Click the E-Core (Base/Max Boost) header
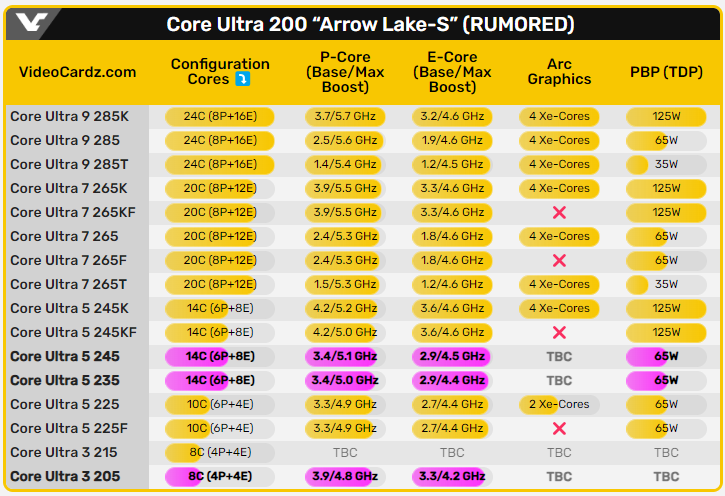 (452, 72)
